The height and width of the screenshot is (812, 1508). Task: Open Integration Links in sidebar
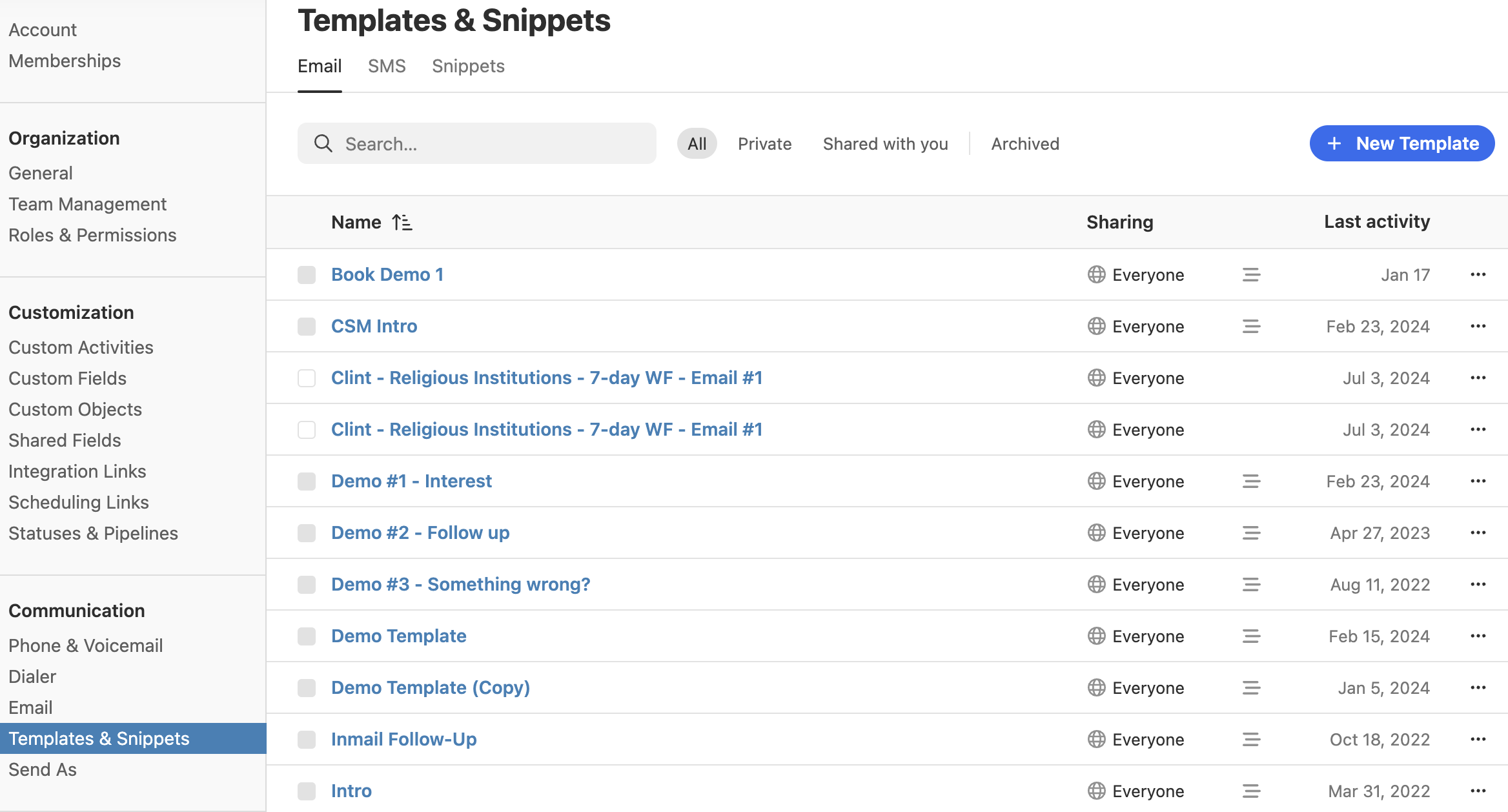pyautogui.click(x=77, y=471)
